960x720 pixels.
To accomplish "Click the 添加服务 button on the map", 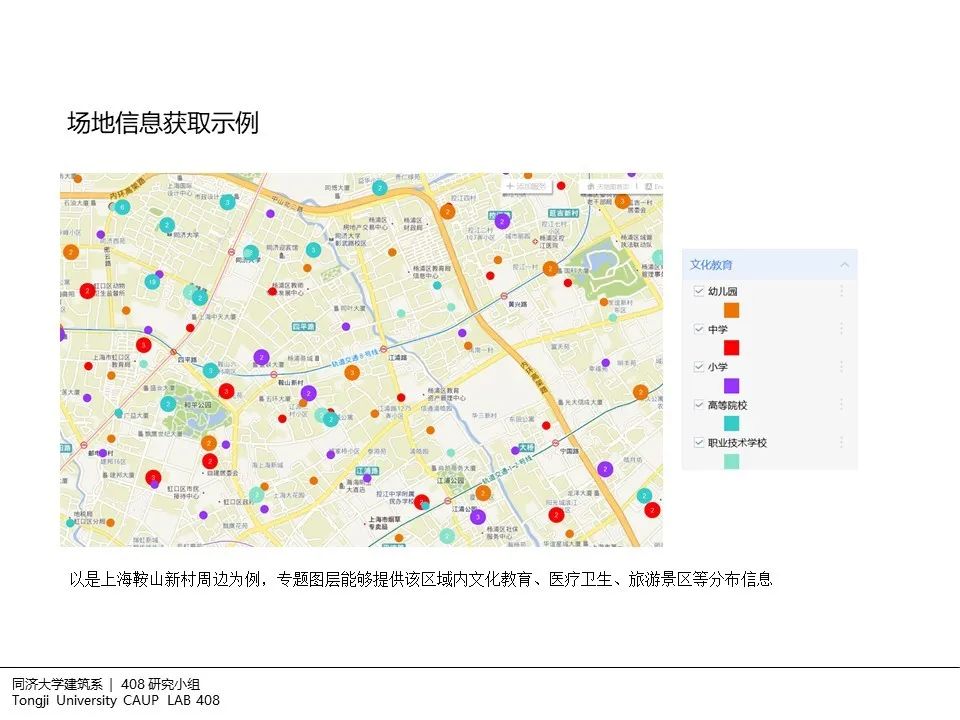I will tap(527, 186).
